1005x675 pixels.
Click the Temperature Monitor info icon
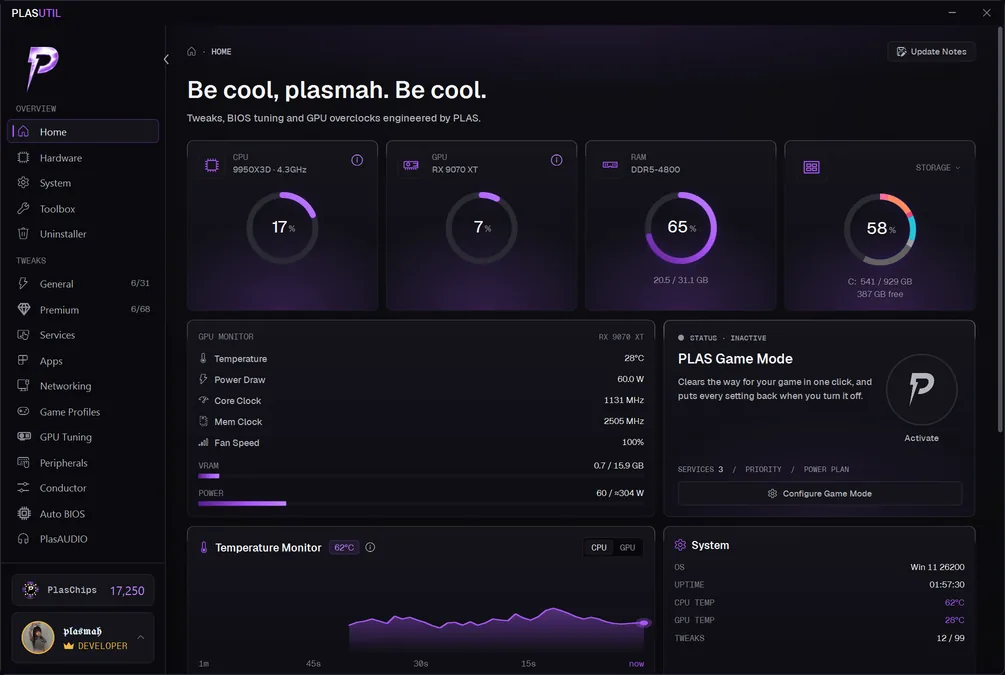pyautogui.click(x=370, y=547)
